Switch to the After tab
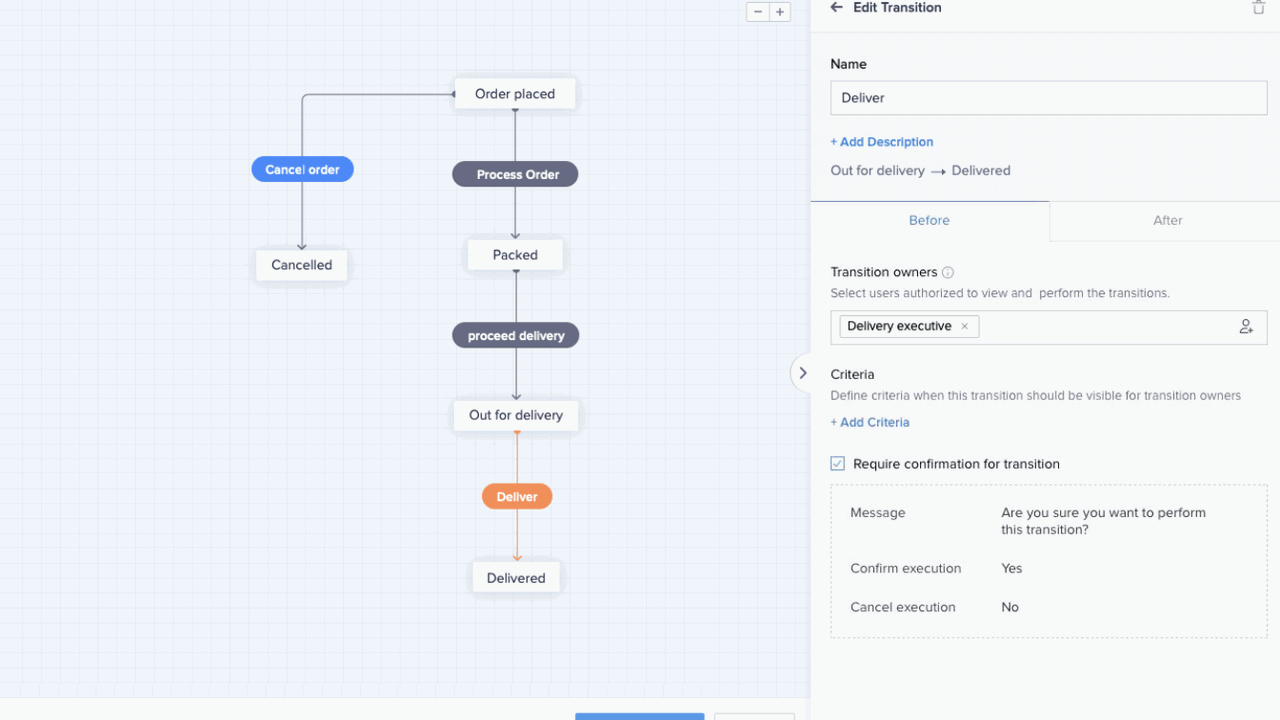The image size is (1280, 720). click(1167, 220)
